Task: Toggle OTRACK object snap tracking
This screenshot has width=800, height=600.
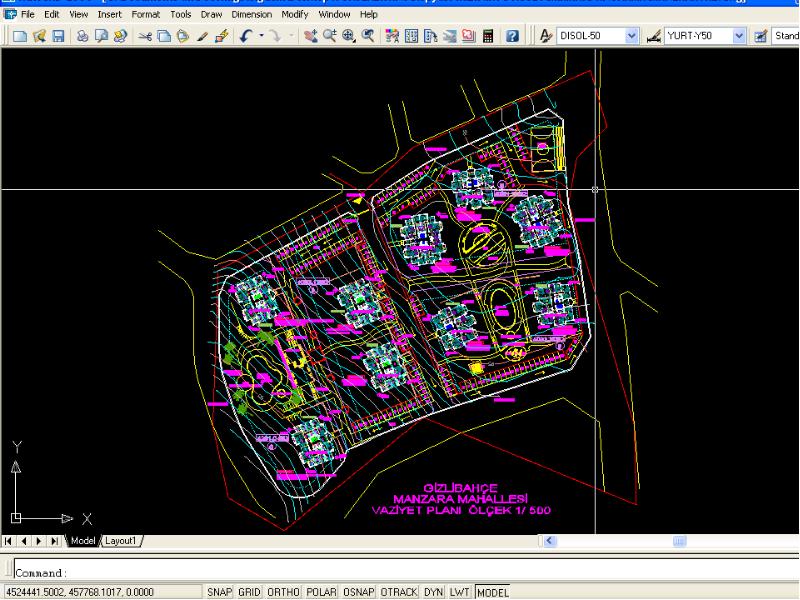Action: click(x=399, y=592)
